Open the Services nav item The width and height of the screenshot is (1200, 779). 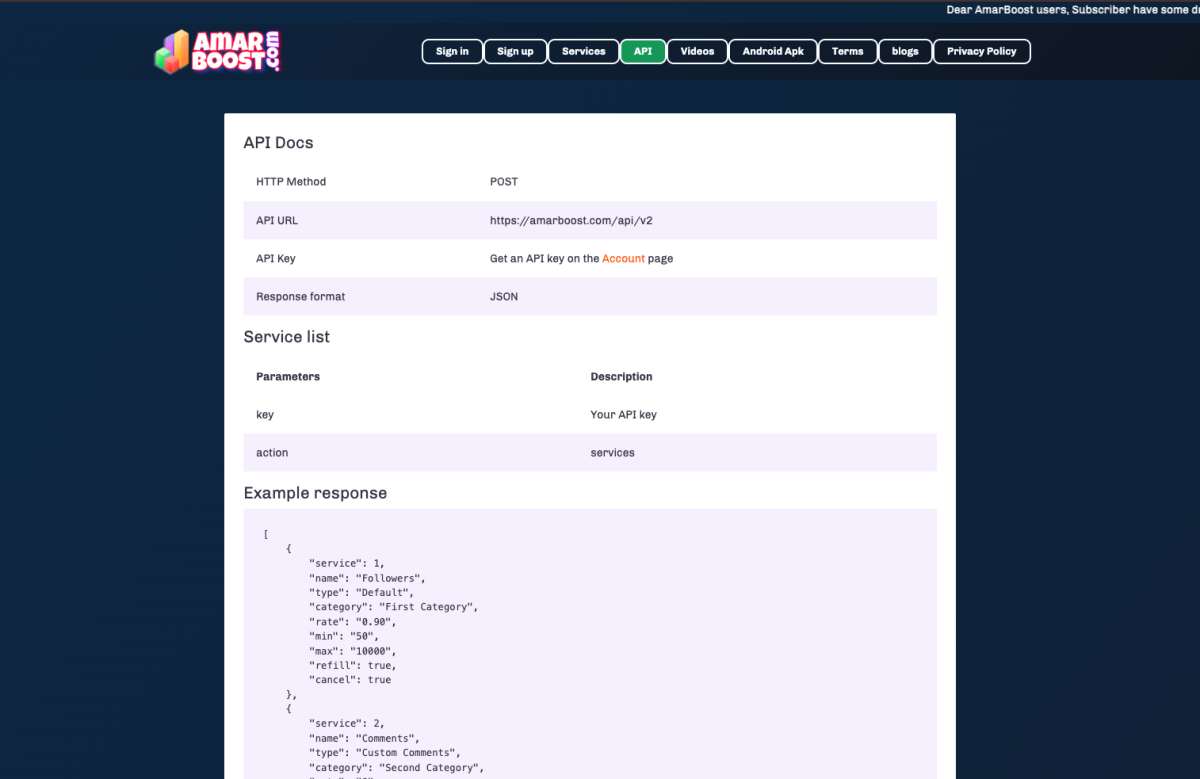pos(583,52)
